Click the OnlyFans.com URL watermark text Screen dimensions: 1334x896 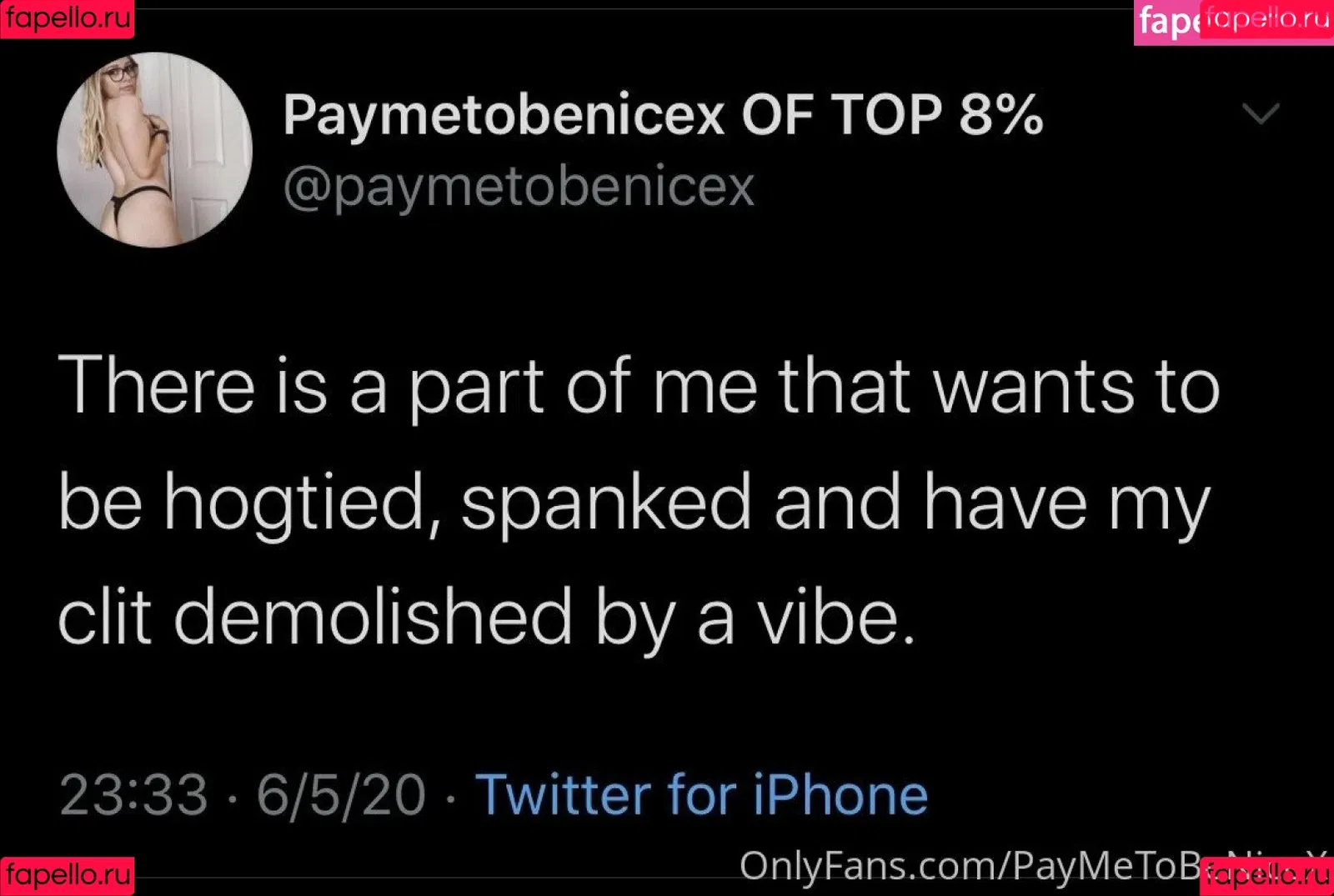[x=967, y=865]
